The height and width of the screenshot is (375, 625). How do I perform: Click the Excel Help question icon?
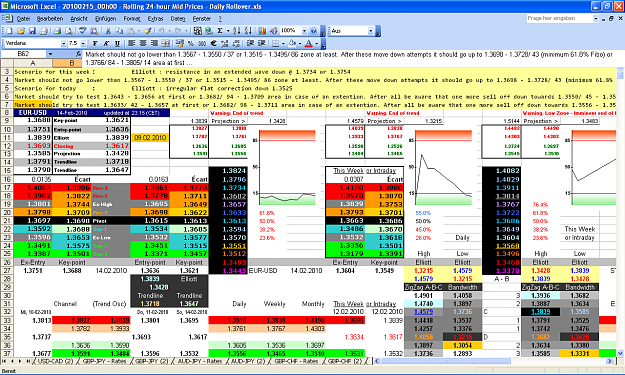tap(313, 31)
